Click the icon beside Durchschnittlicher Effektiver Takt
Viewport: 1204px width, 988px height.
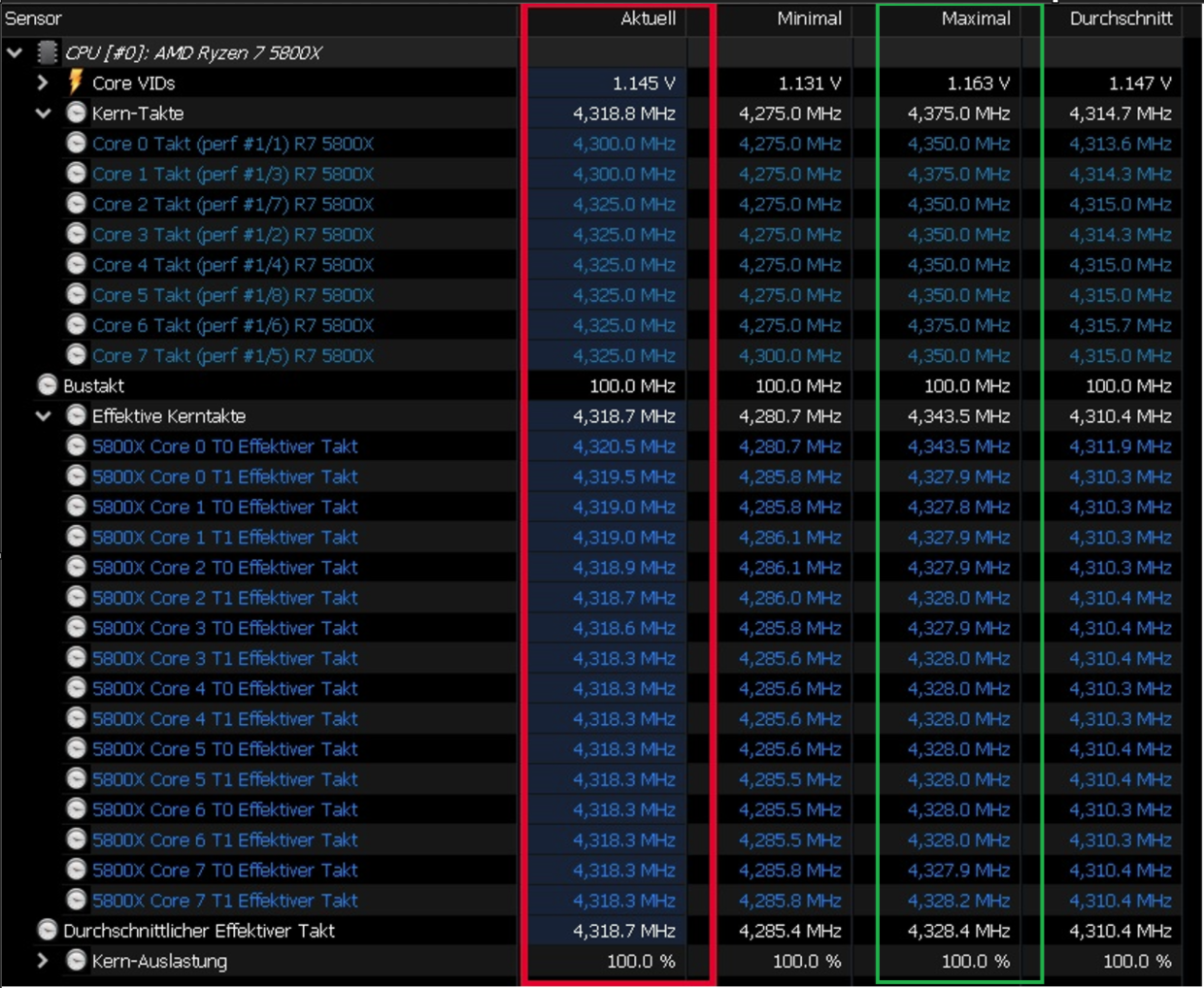[47, 930]
